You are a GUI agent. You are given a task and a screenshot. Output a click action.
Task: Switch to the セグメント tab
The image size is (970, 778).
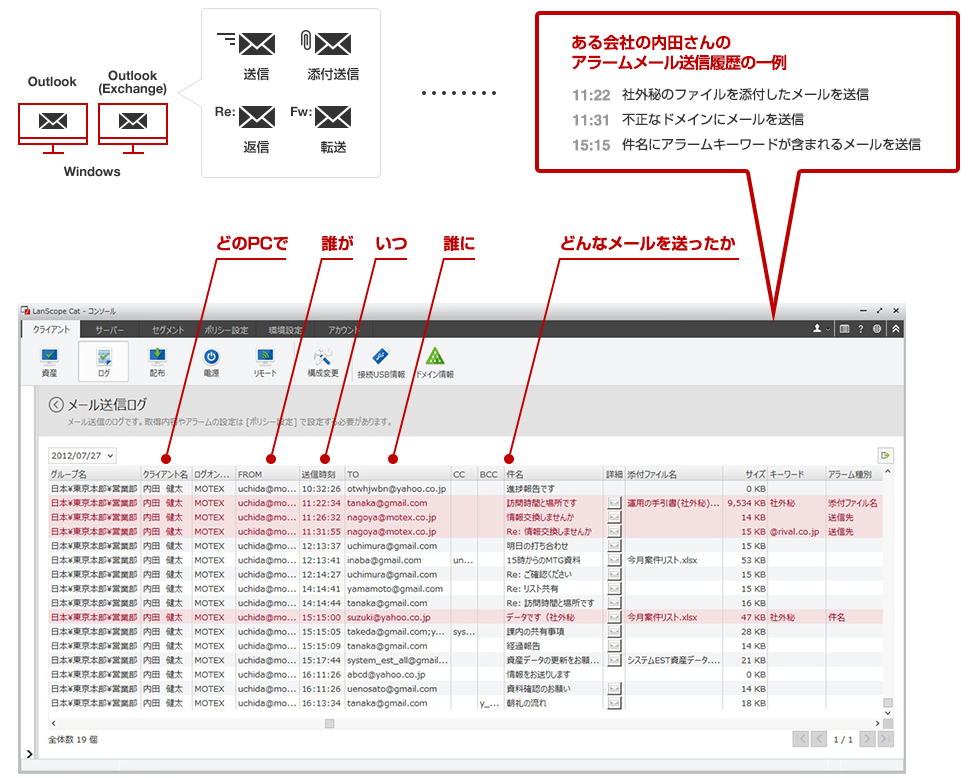point(168,330)
